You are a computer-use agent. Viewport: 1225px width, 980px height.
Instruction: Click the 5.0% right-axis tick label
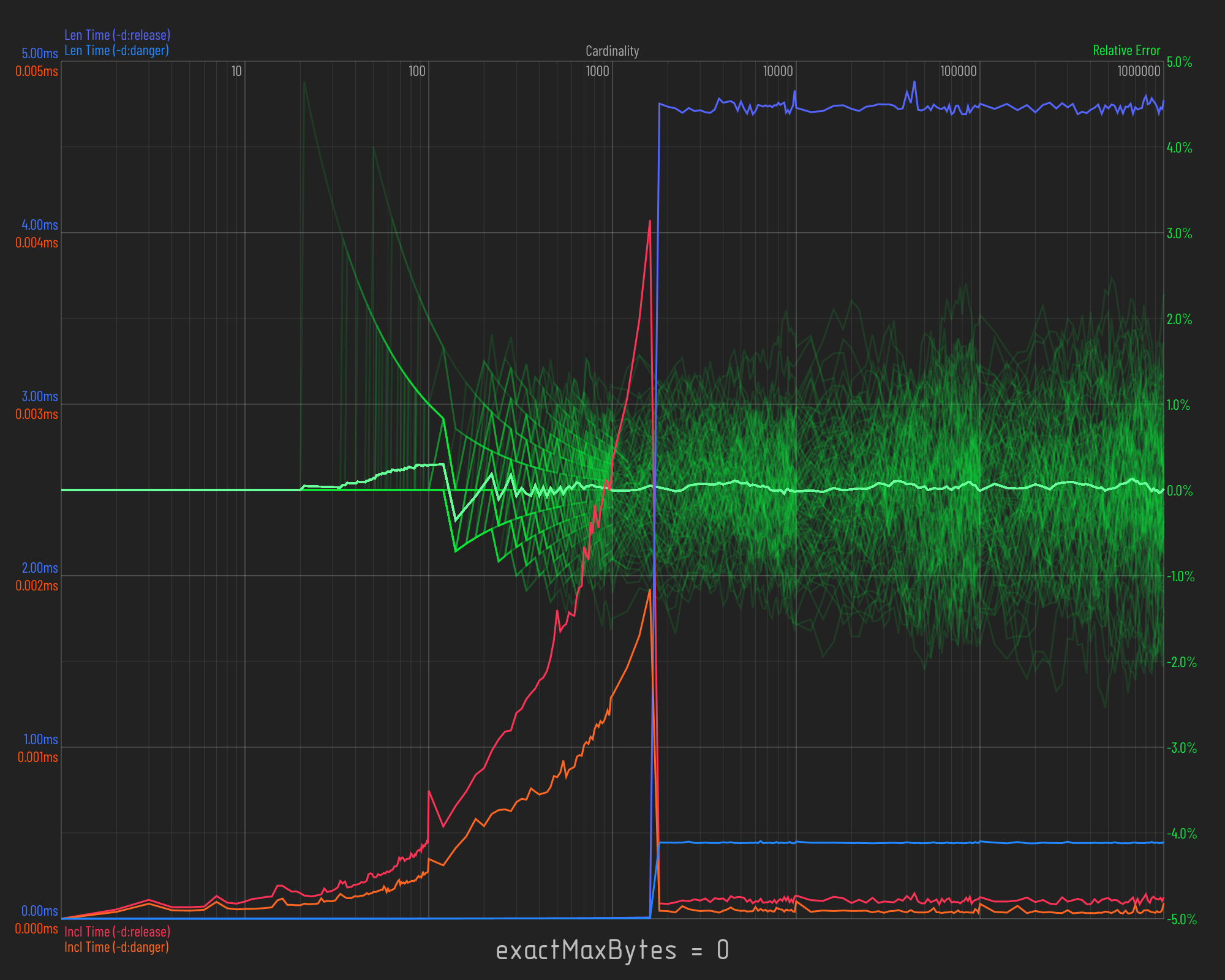click(x=1179, y=62)
